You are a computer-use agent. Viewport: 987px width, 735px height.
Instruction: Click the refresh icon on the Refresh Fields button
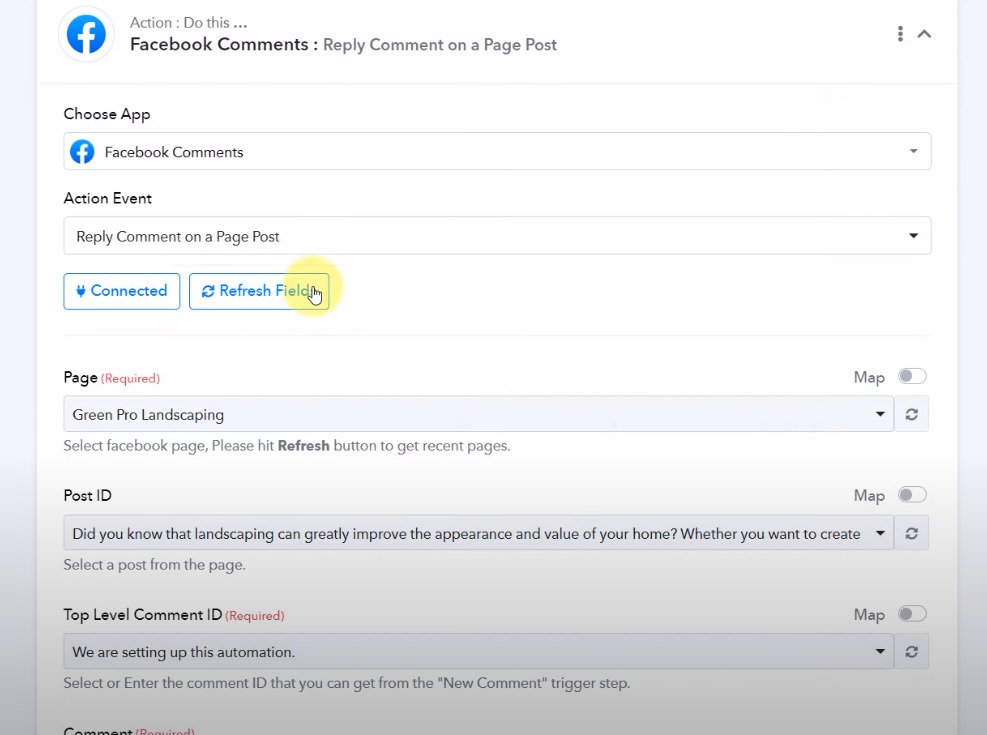point(208,291)
